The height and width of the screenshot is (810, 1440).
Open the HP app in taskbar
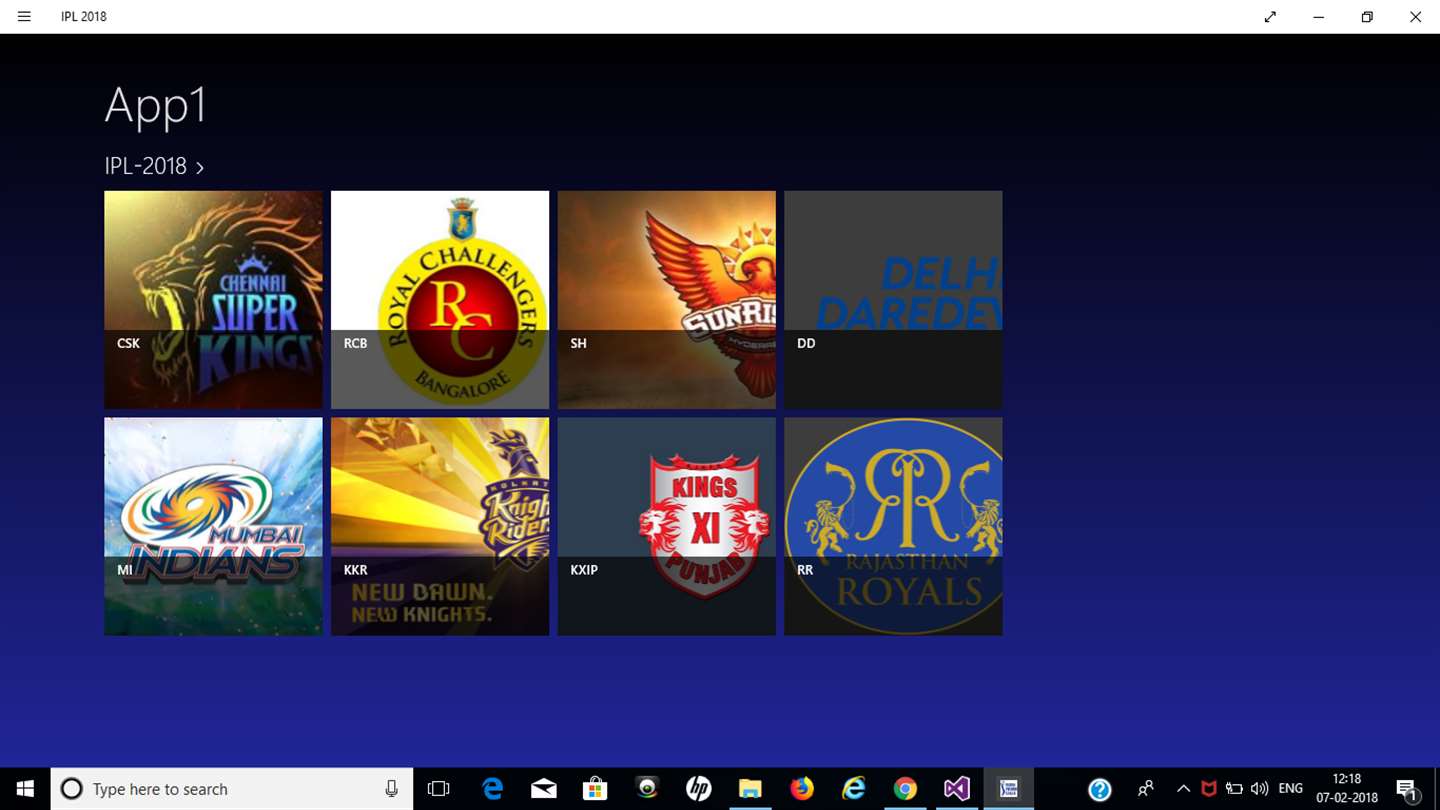pyautogui.click(x=698, y=789)
